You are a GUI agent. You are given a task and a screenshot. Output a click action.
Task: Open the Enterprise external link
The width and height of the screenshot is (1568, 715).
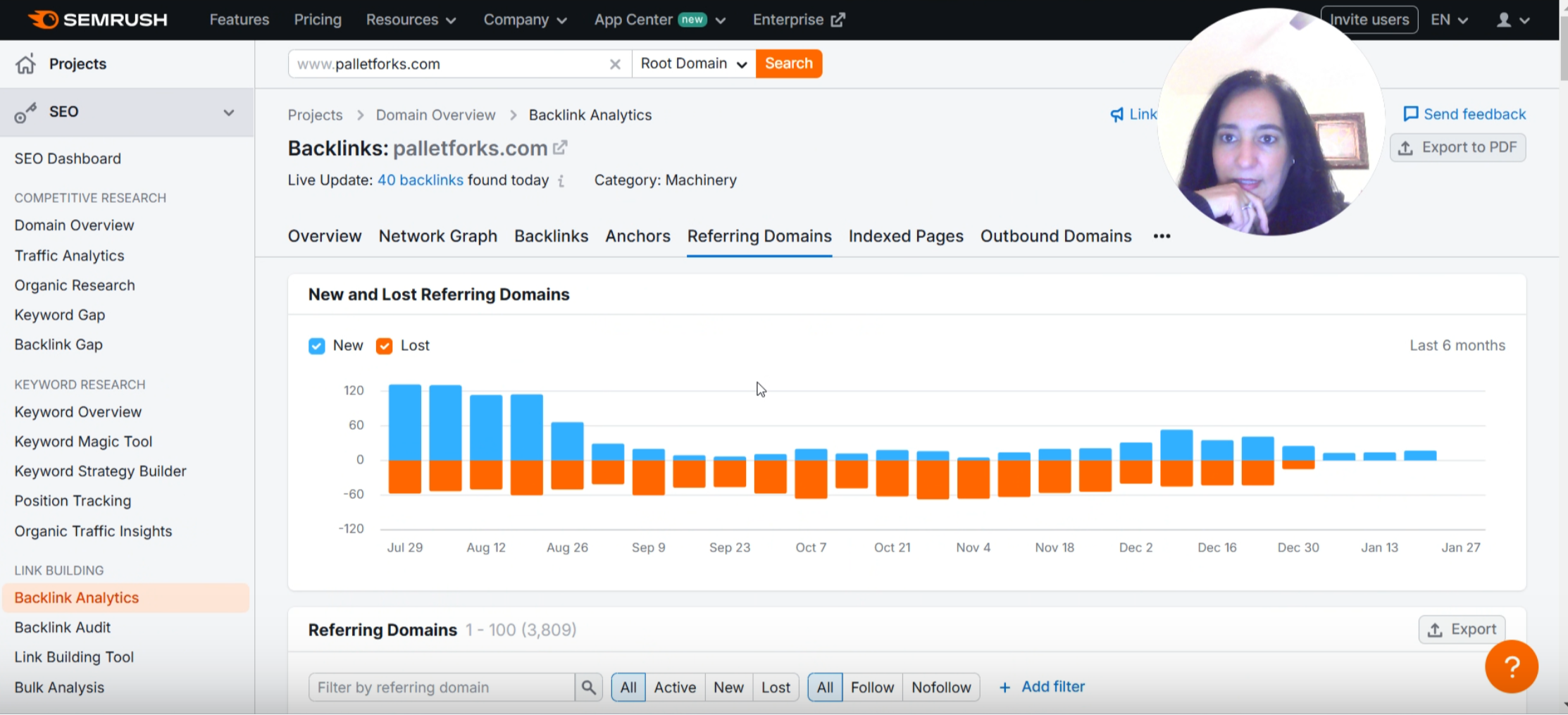(x=799, y=20)
